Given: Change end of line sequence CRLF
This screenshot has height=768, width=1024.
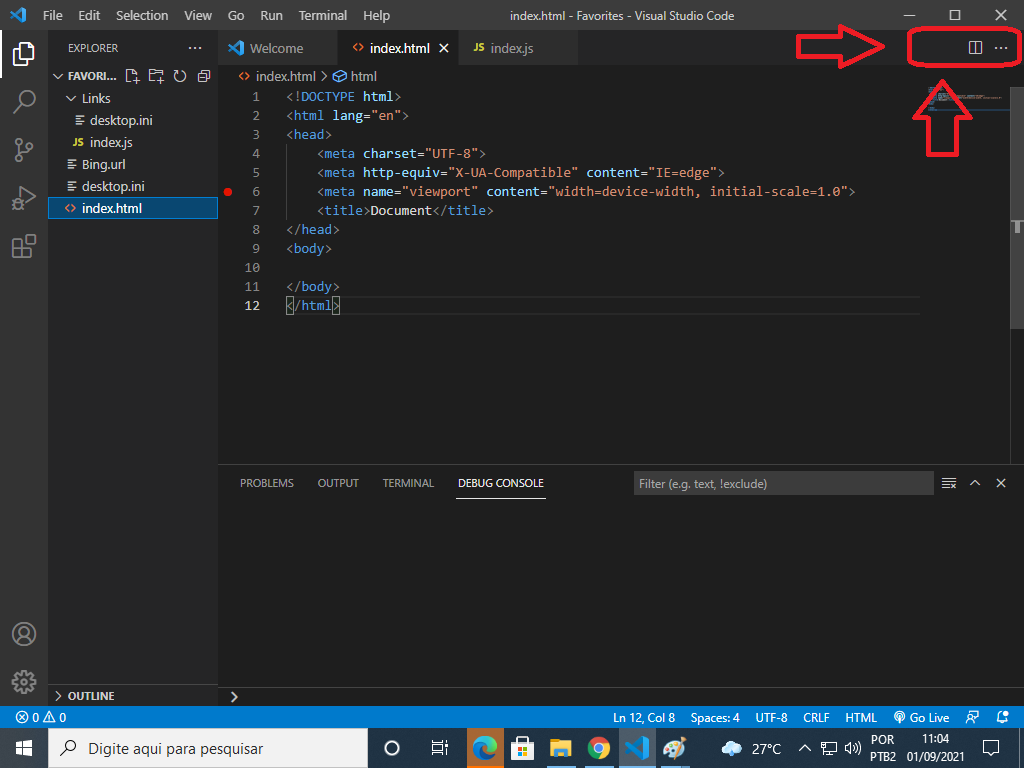Looking at the screenshot, I should 816,717.
